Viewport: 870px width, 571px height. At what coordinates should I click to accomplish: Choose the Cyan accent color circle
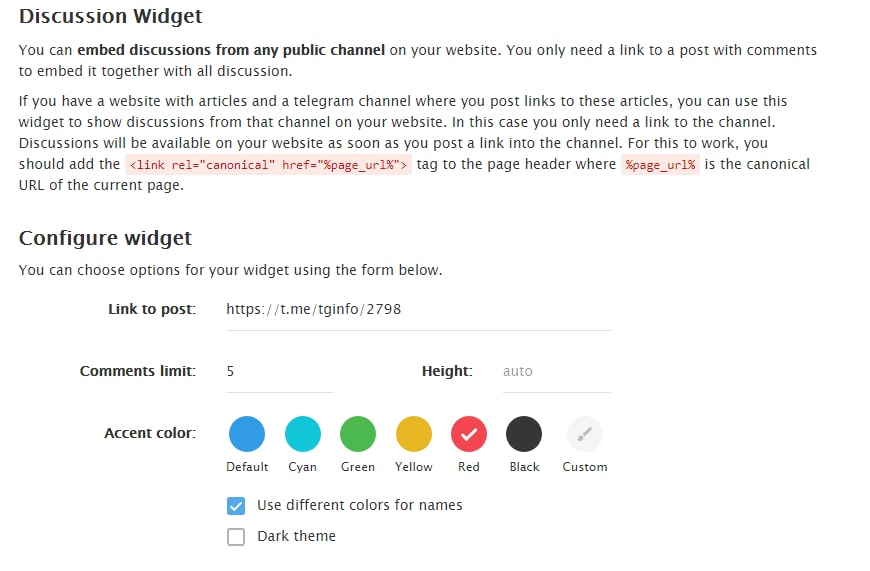click(x=302, y=434)
